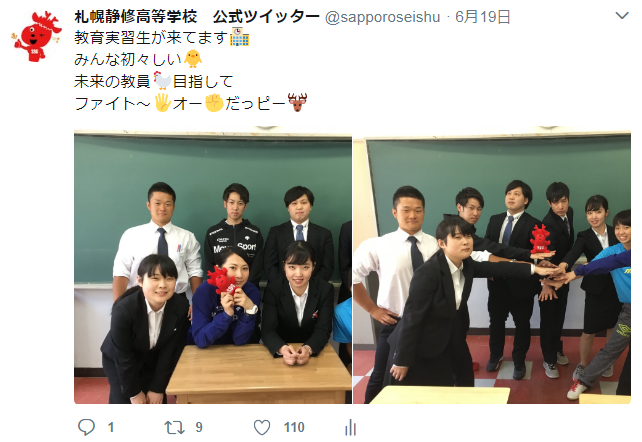Click the like count 110
The width and height of the screenshot is (642, 442).
(294, 428)
